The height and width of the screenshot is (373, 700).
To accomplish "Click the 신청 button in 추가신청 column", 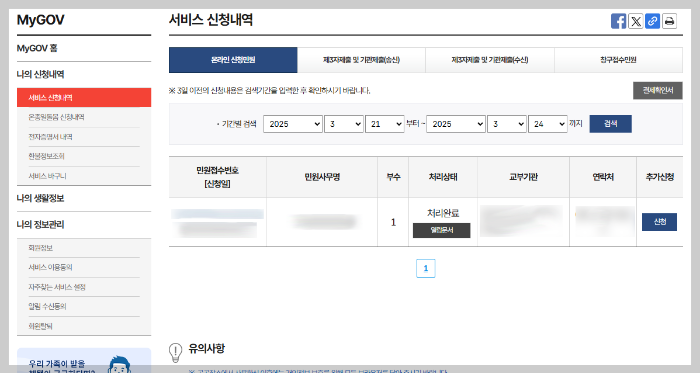I will point(659,222).
